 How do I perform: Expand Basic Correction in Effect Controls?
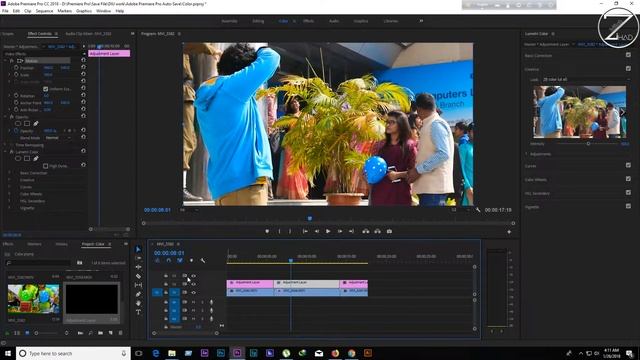10,173
